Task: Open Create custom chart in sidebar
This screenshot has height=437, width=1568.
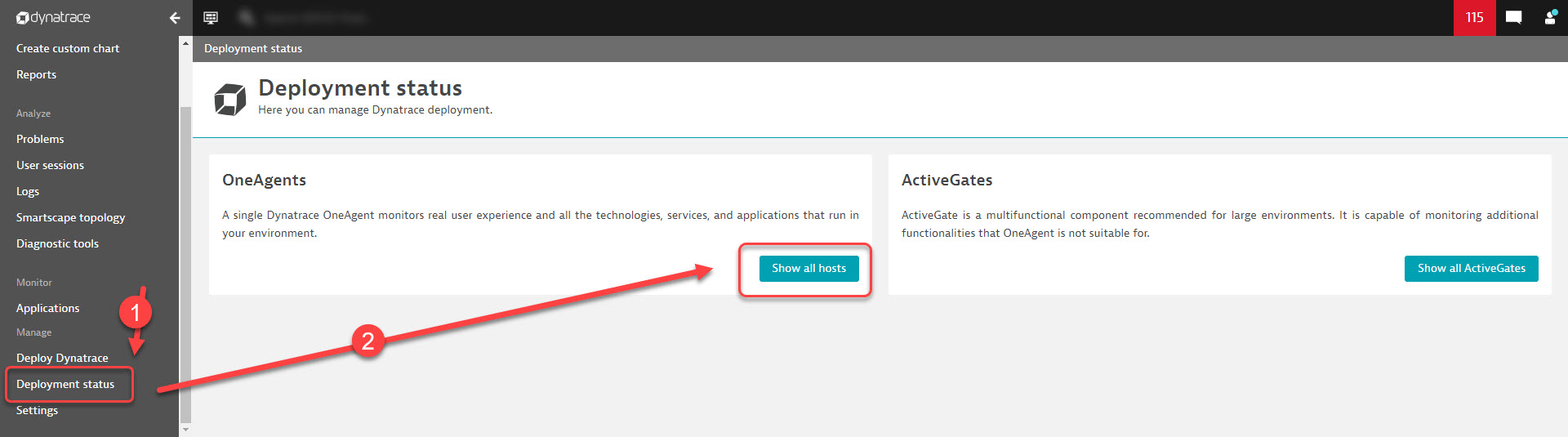Action: [x=68, y=49]
